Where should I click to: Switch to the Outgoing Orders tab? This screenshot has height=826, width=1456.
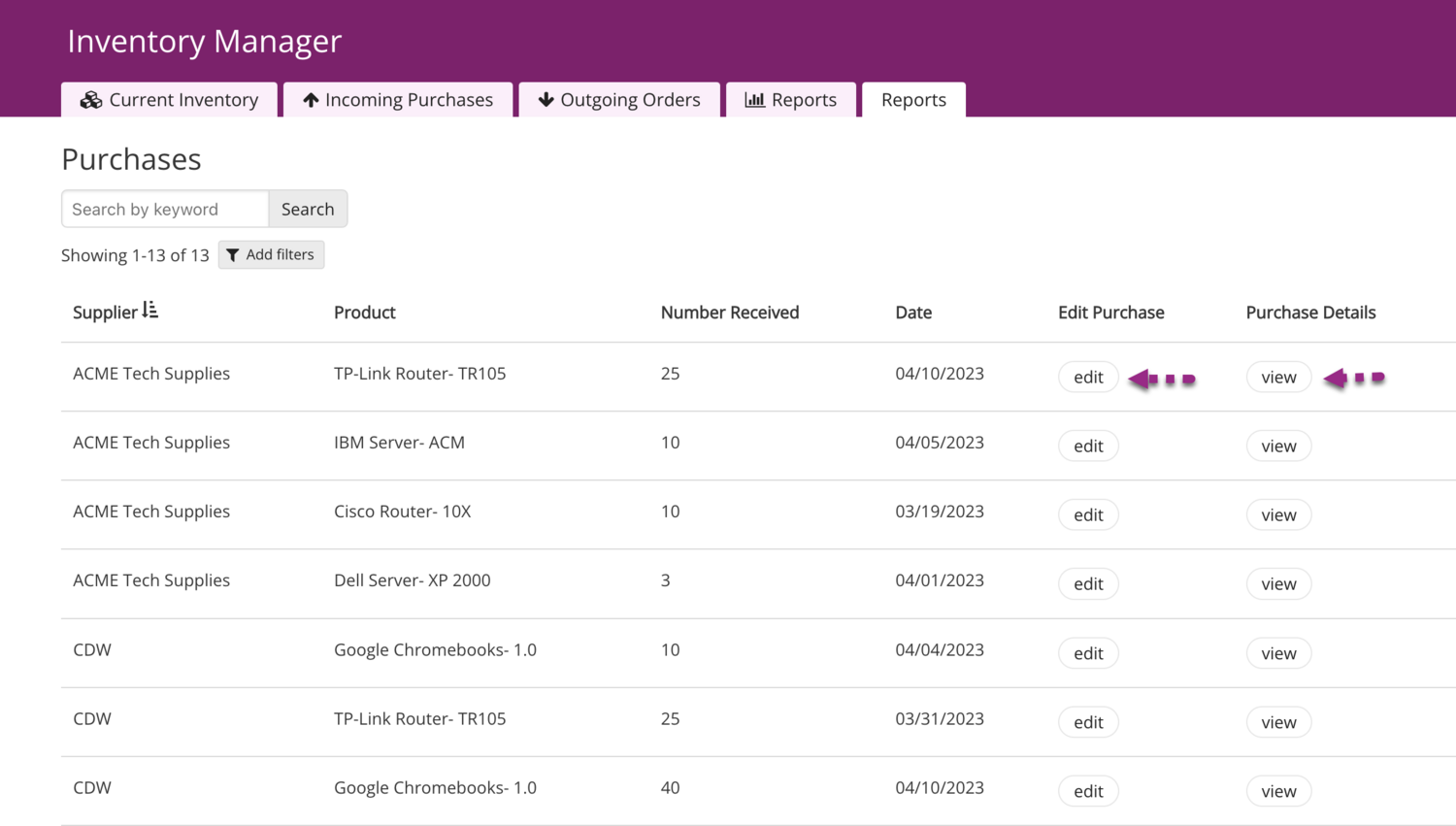pos(619,100)
